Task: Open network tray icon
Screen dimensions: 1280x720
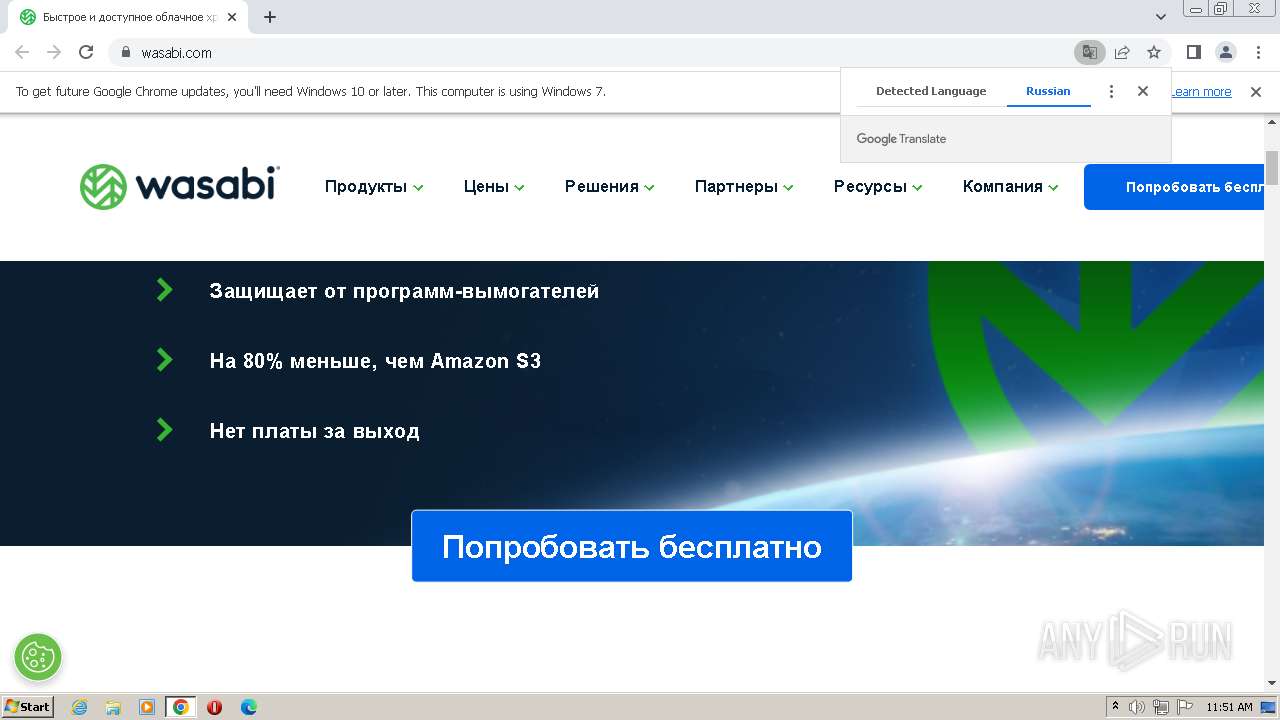Action: [x=1161, y=707]
